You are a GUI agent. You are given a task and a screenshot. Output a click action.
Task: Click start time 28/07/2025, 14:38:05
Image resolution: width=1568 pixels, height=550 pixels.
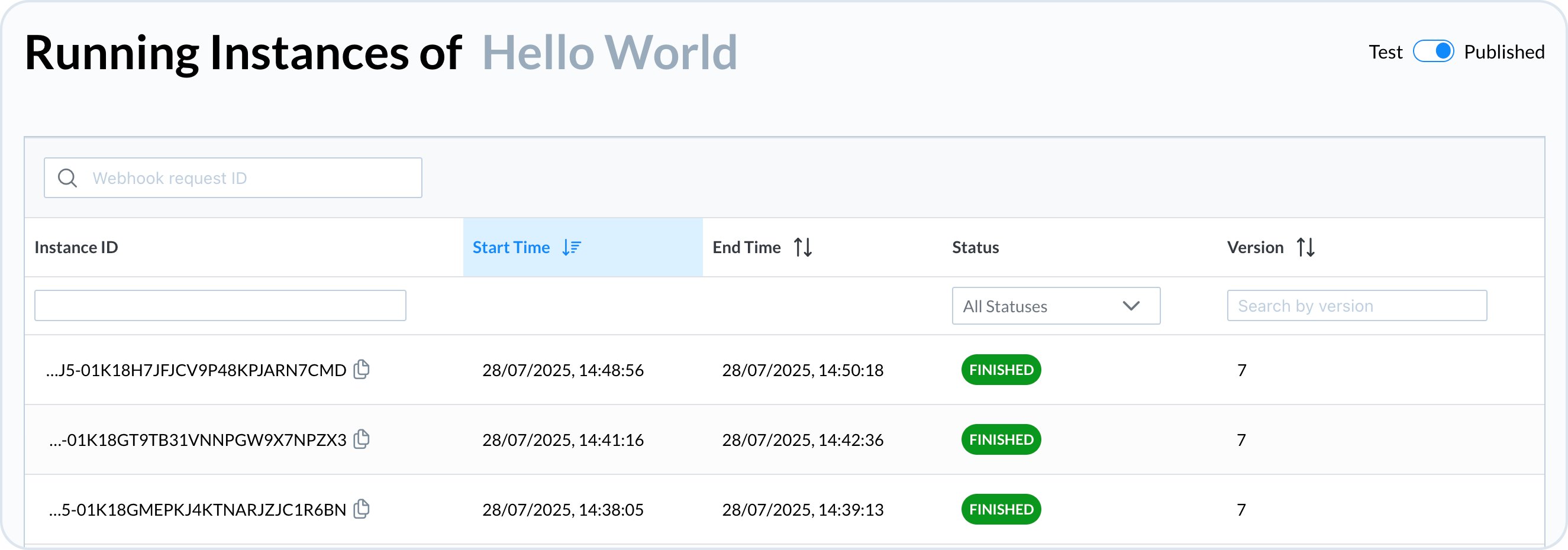click(563, 510)
